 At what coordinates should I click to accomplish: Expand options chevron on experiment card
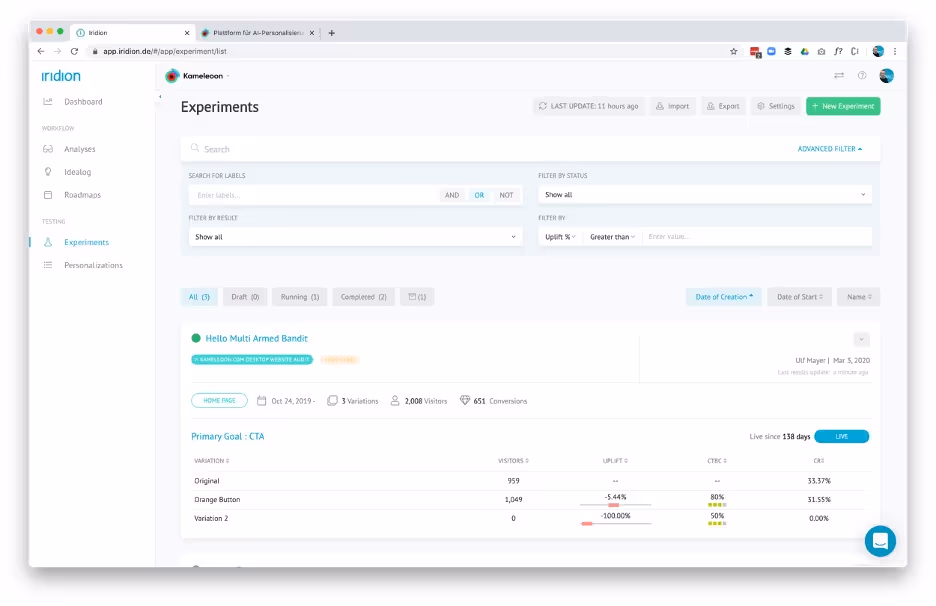click(861, 339)
